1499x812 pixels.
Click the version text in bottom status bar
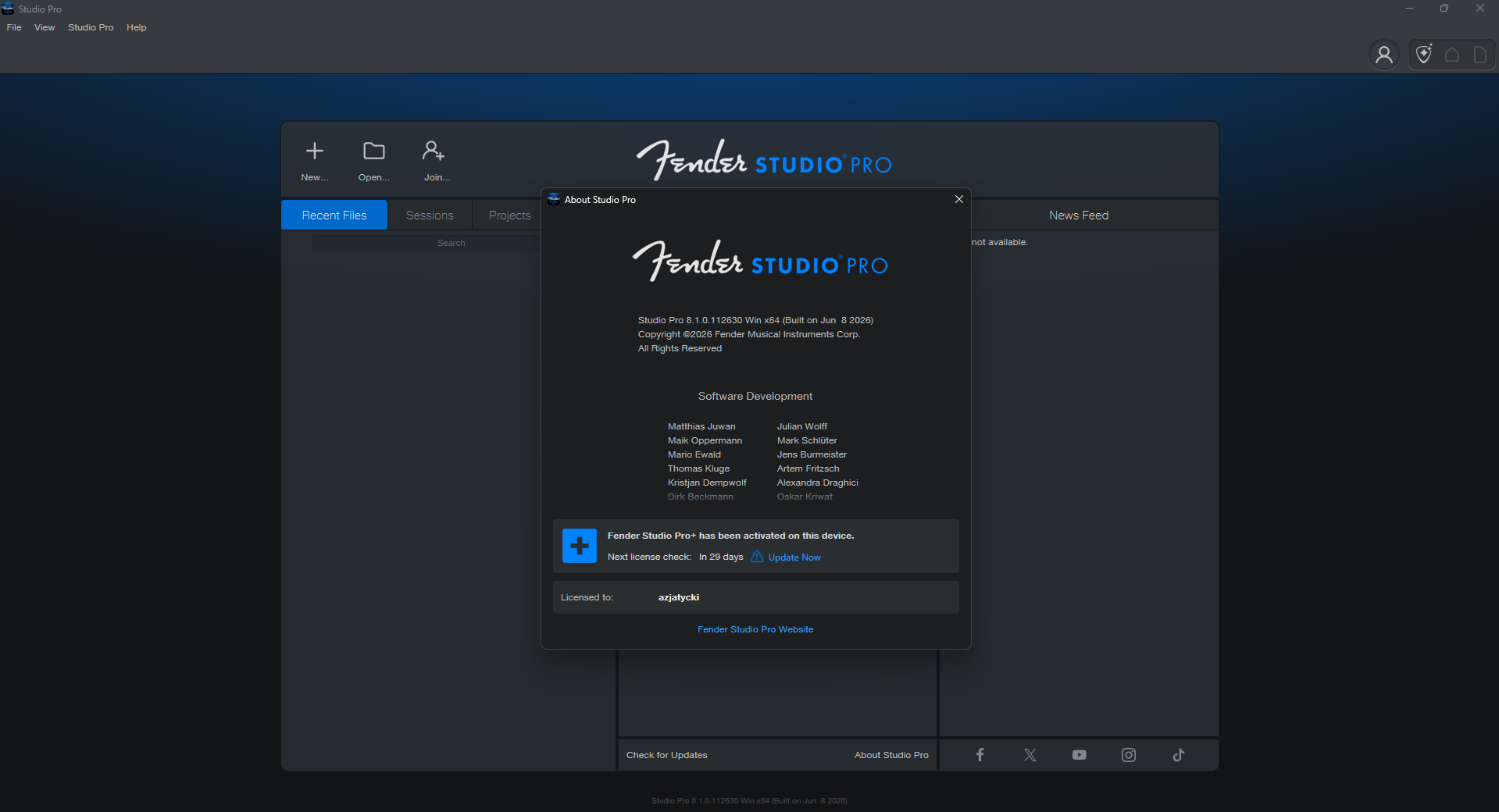[749, 800]
